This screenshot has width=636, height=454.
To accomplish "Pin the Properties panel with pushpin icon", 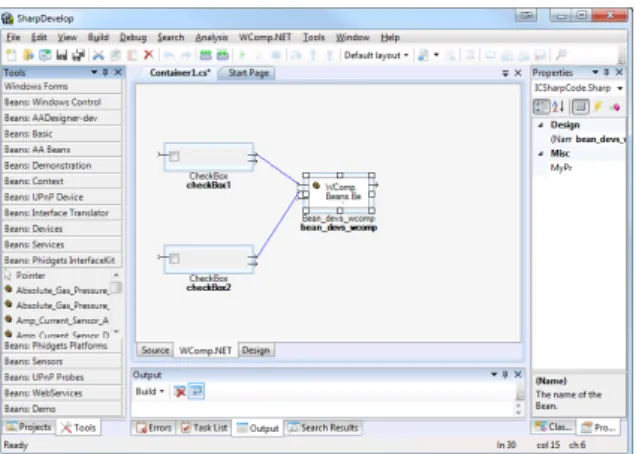I will point(607,73).
